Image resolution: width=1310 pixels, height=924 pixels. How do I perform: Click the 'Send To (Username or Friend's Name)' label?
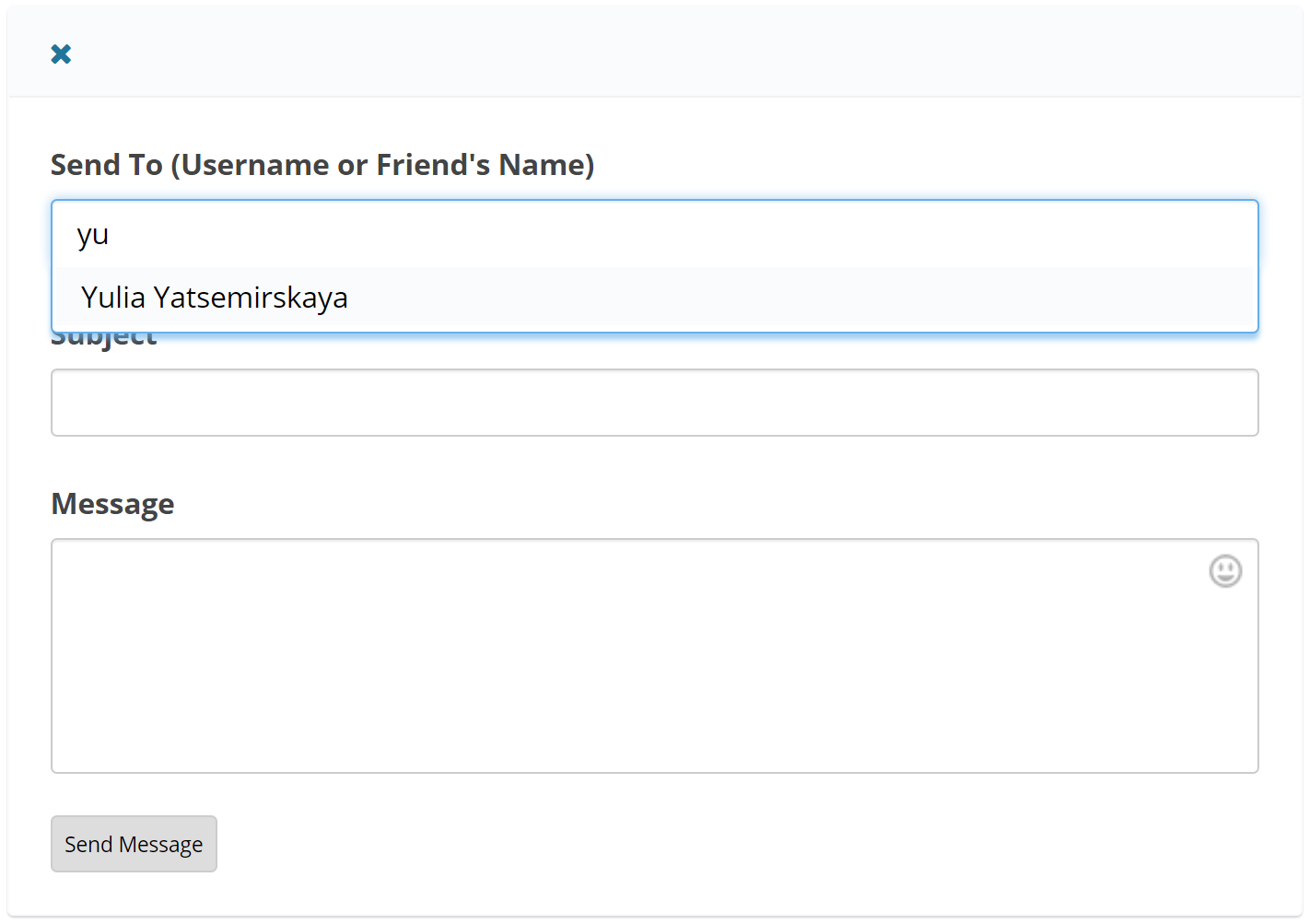(322, 165)
